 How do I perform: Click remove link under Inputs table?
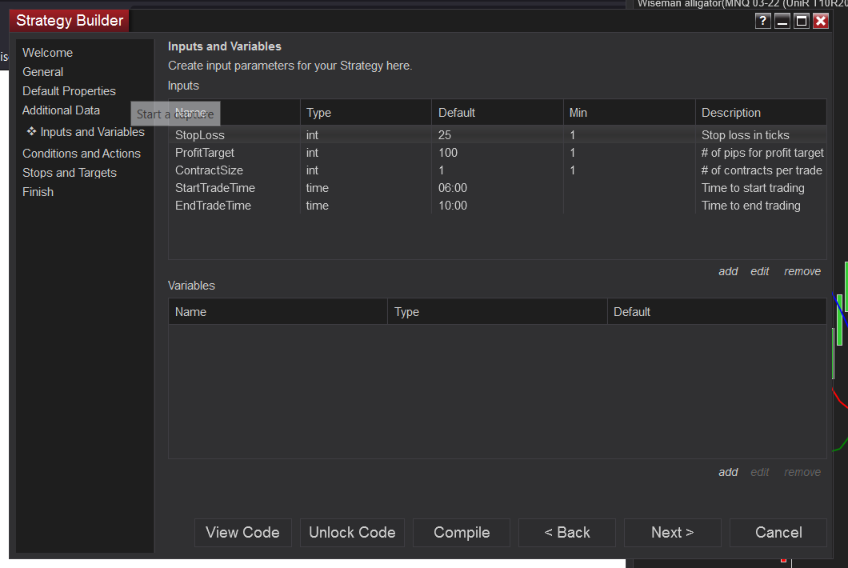pos(802,271)
